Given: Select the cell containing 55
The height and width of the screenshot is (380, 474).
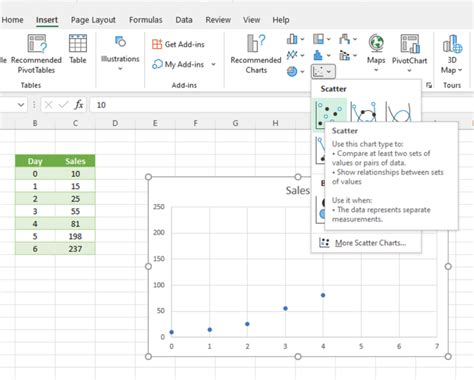Looking at the screenshot, I should 75,211.
